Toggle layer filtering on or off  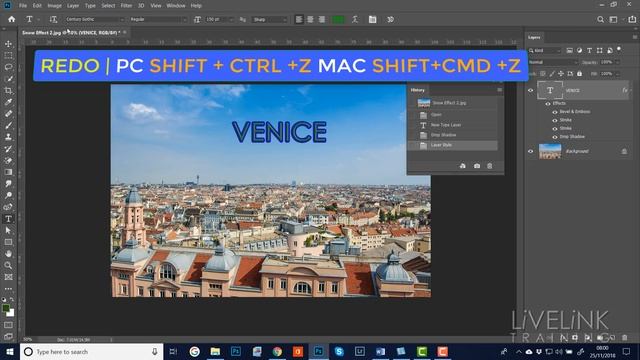coord(619,49)
